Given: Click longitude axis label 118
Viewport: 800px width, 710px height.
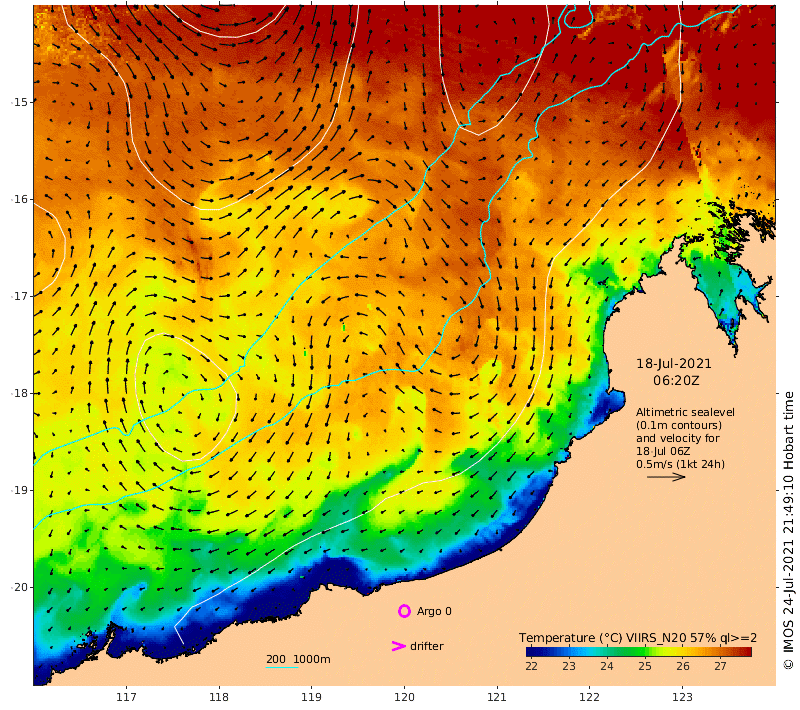Looking at the screenshot, I should 219,697.
